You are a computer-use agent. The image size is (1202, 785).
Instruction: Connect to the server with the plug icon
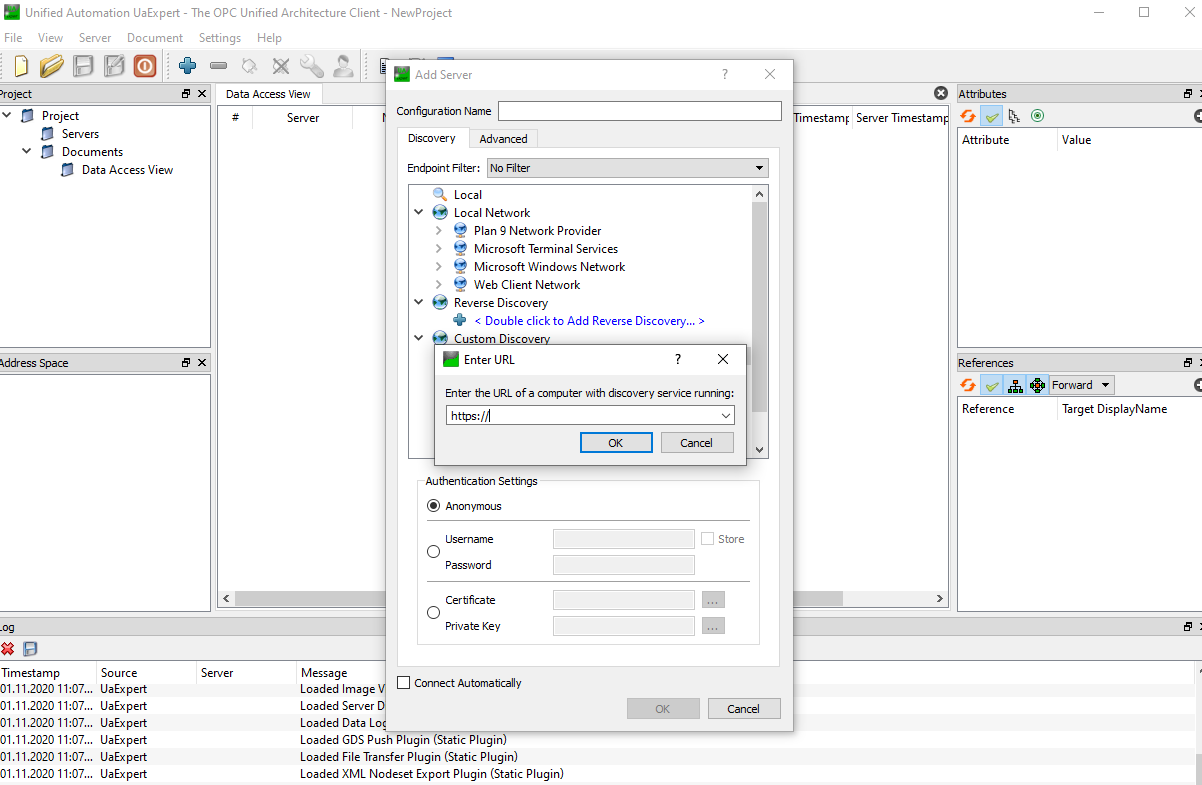click(x=249, y=66)
